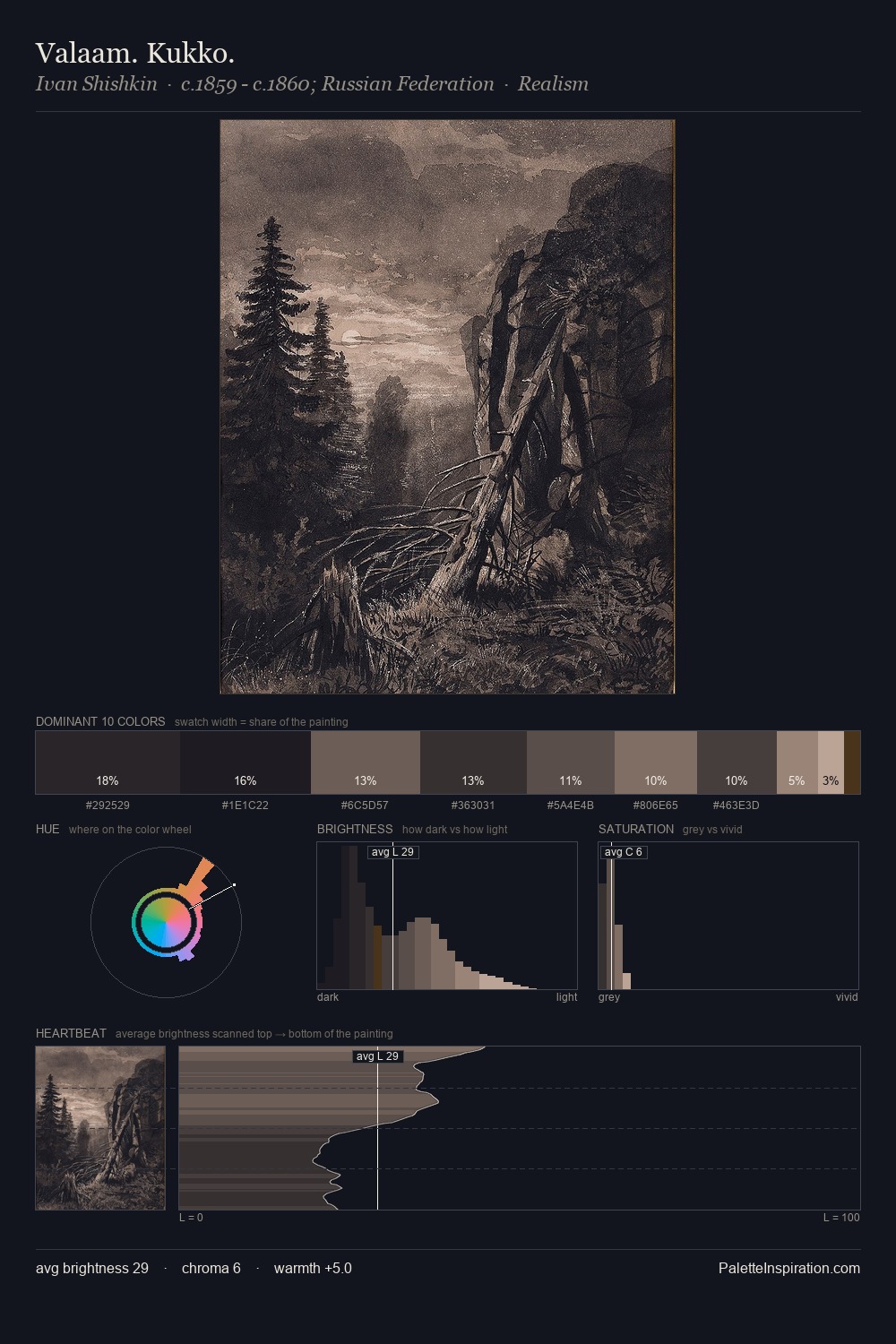Click the narrow dark brown swatch at palette end

(x=852, y=762)
